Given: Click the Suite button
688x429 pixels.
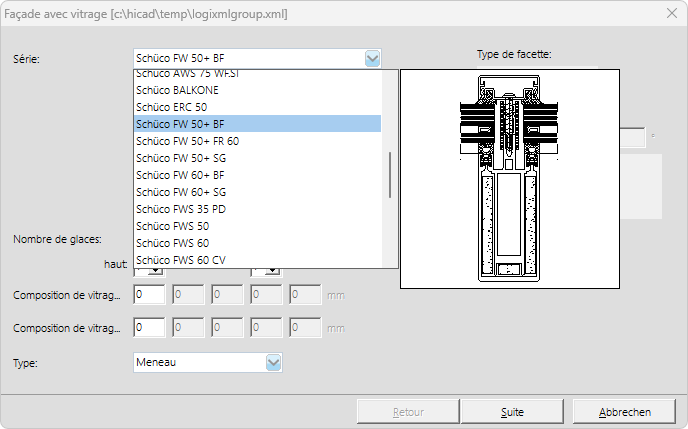Looking at the screenshot, I should coord(512,412).
